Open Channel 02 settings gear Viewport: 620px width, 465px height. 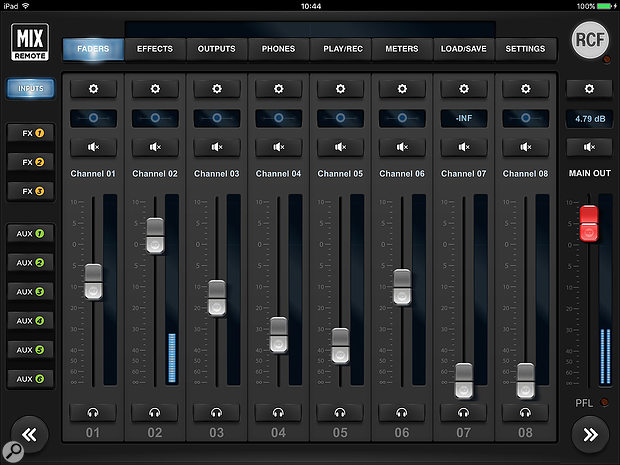[x=155, y=89]
